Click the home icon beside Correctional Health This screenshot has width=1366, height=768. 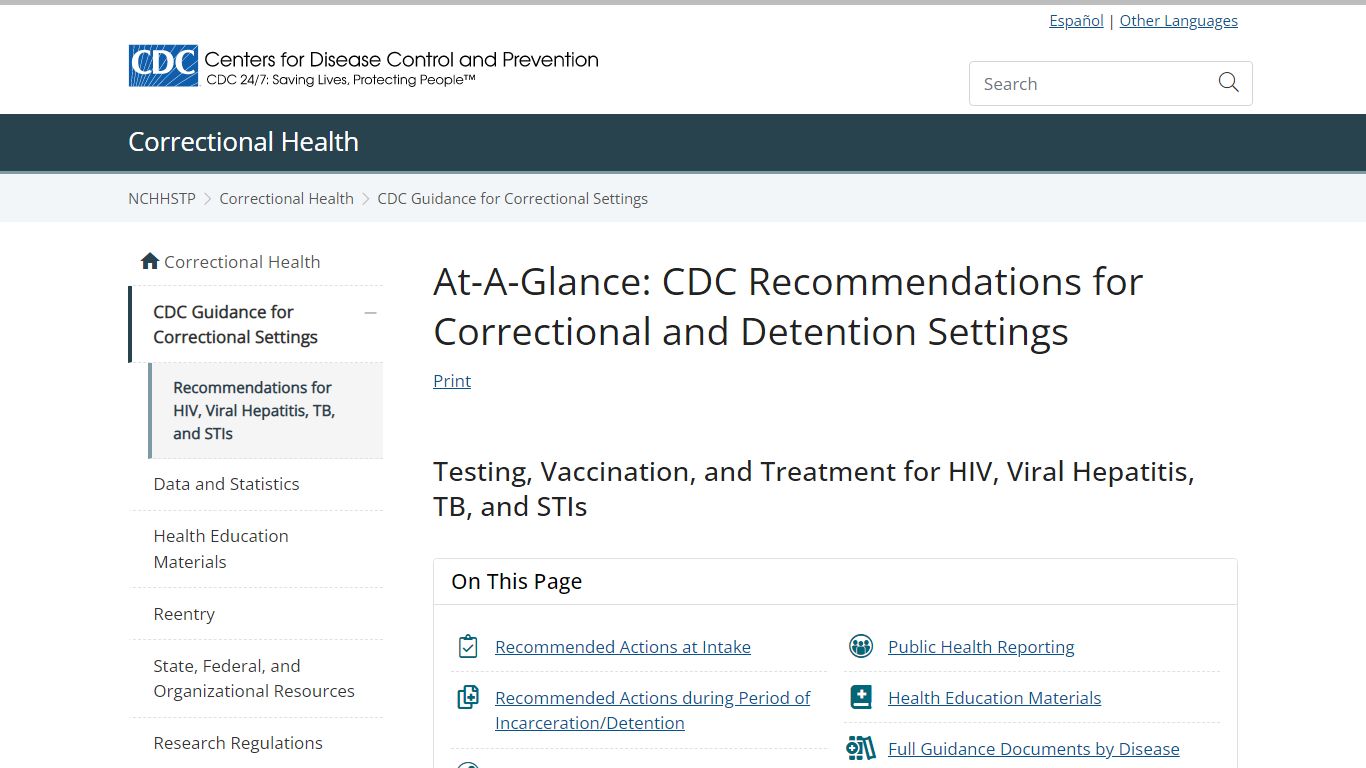tap(150, 261)
